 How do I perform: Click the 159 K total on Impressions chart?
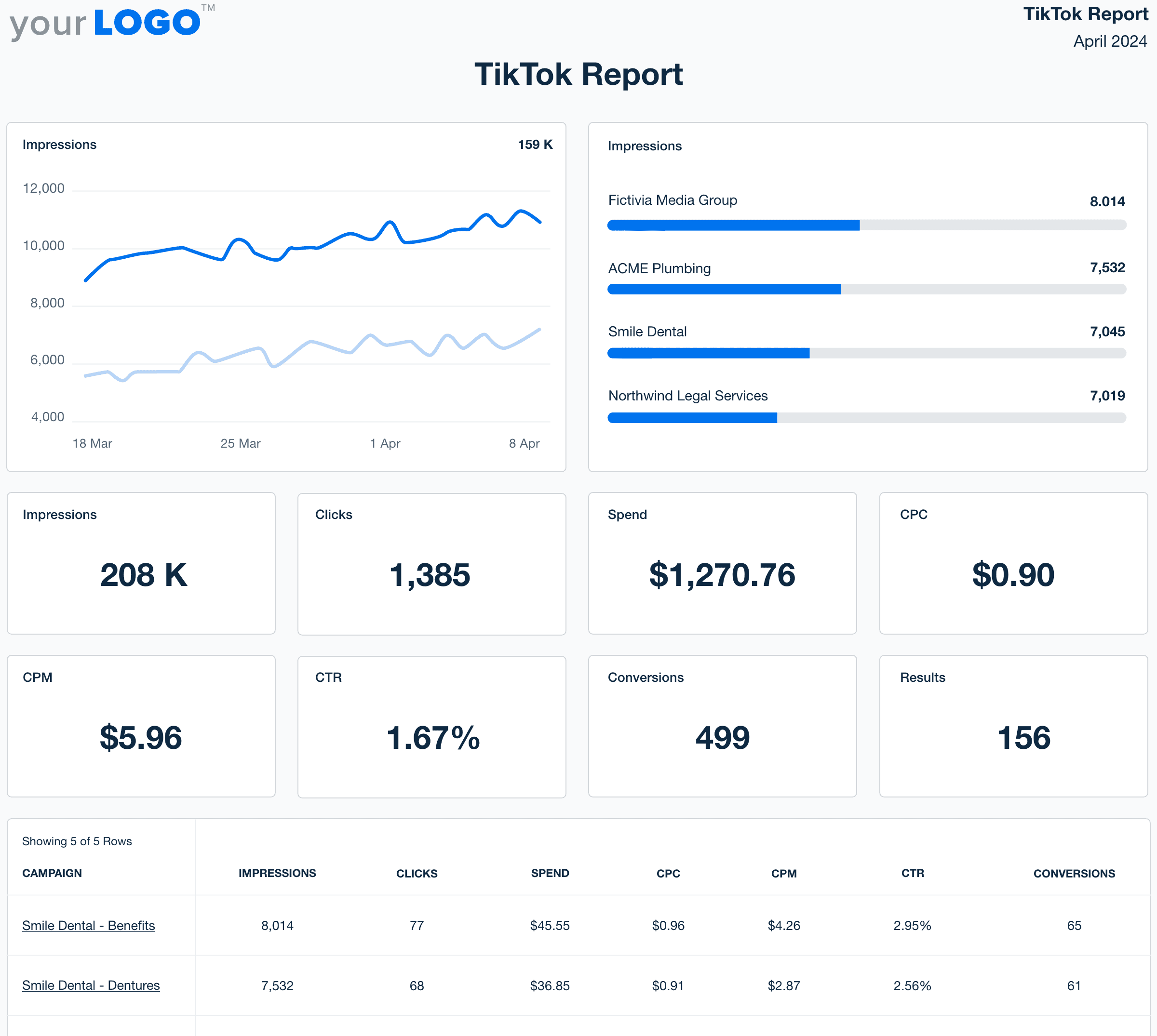(x=535, y=145)
